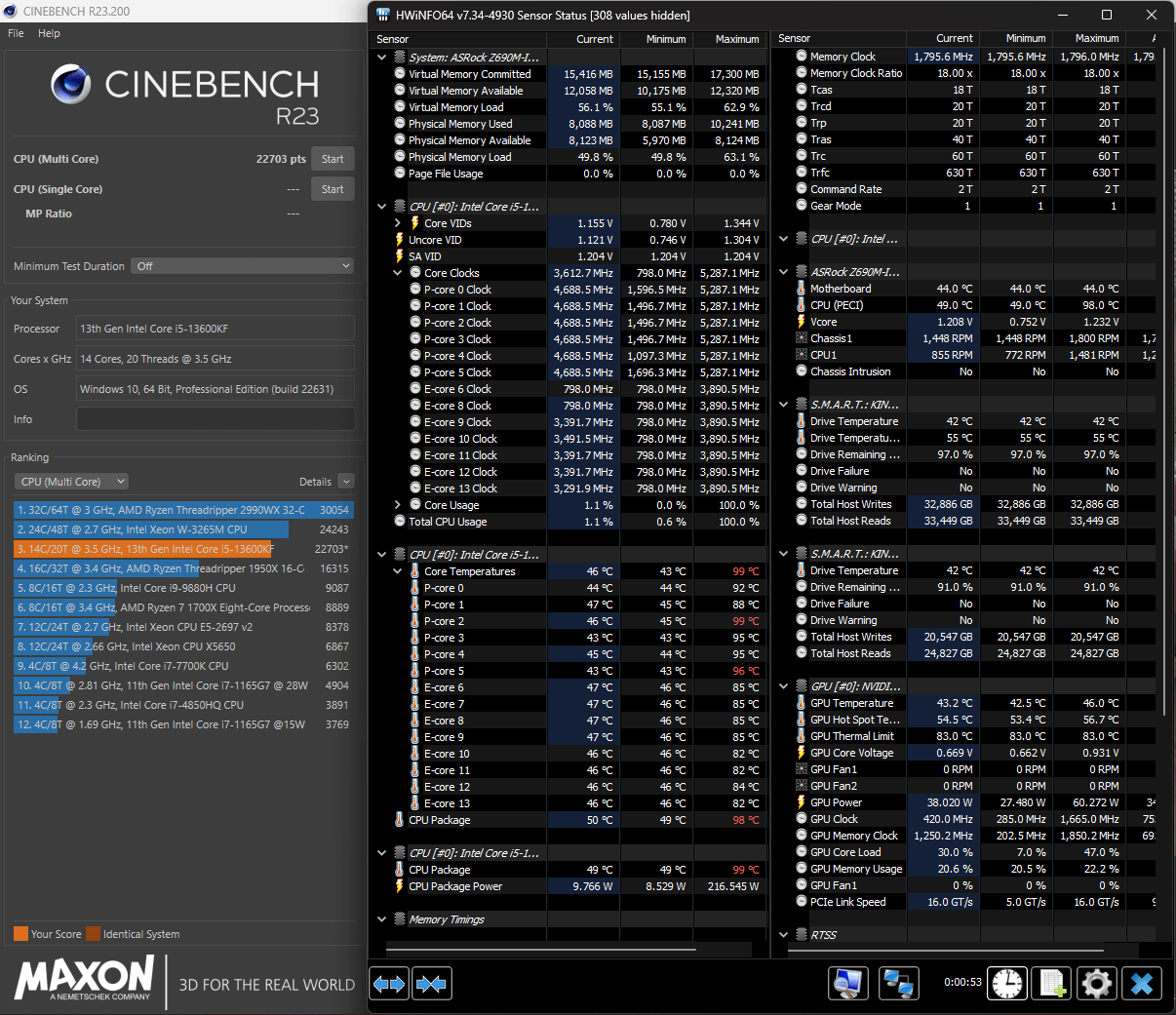Viewport: 1176px width, 1015px height.
Task: Click the left Sensor column header
Action: 459,39
